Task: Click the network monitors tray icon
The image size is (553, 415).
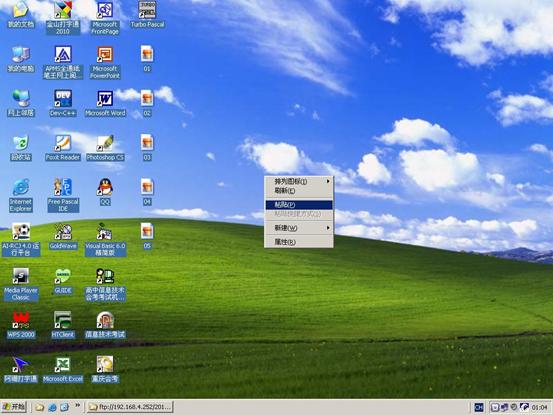Action: pos(504,408)
